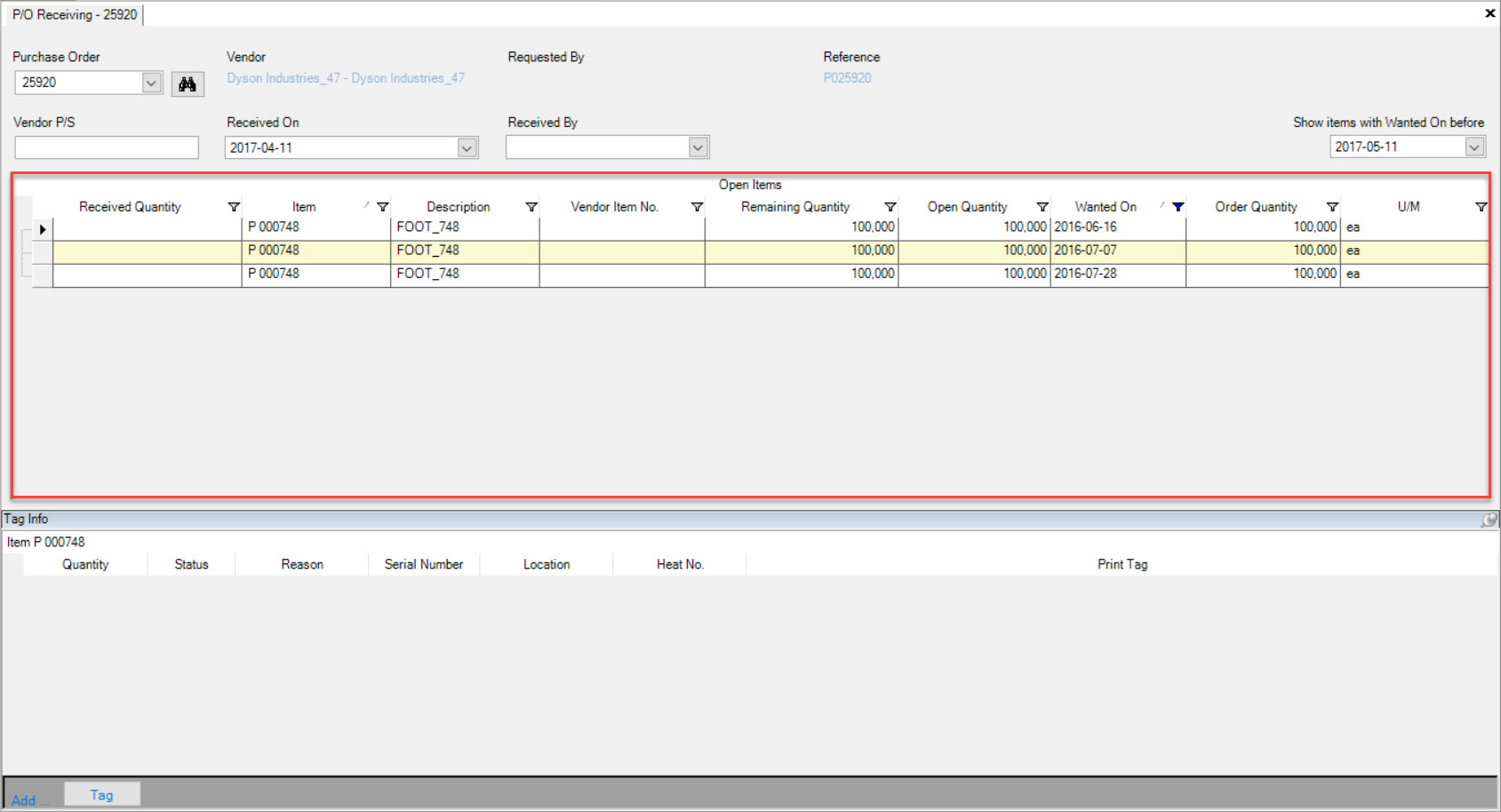Select row indicator arrow of first row

coord(43,229)
